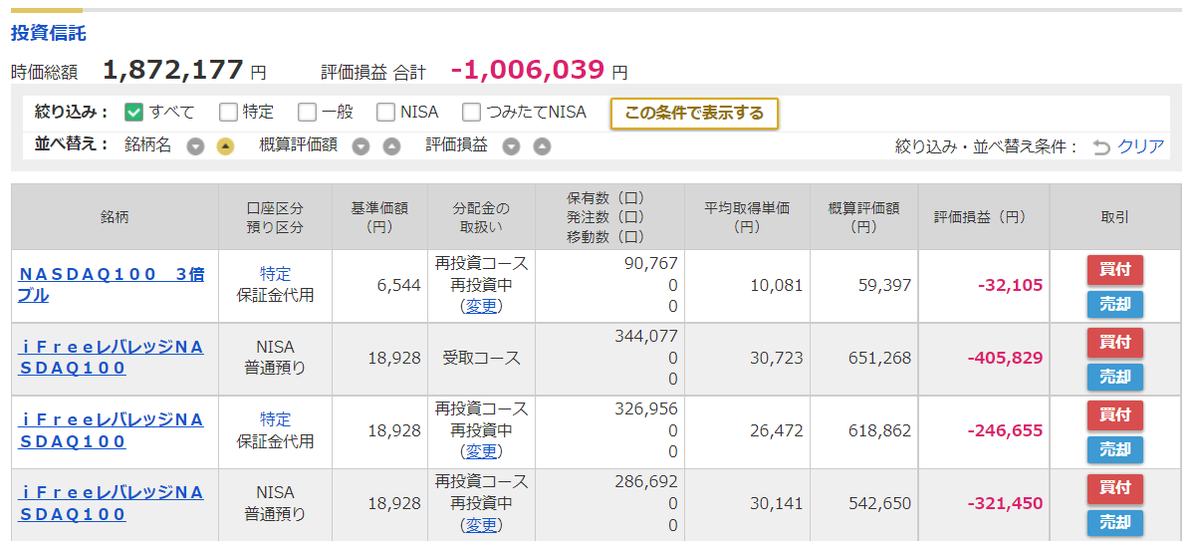The image size is (1200, 541).
Task: Check the NISA filter checkbox
Action: coord(386,113)
